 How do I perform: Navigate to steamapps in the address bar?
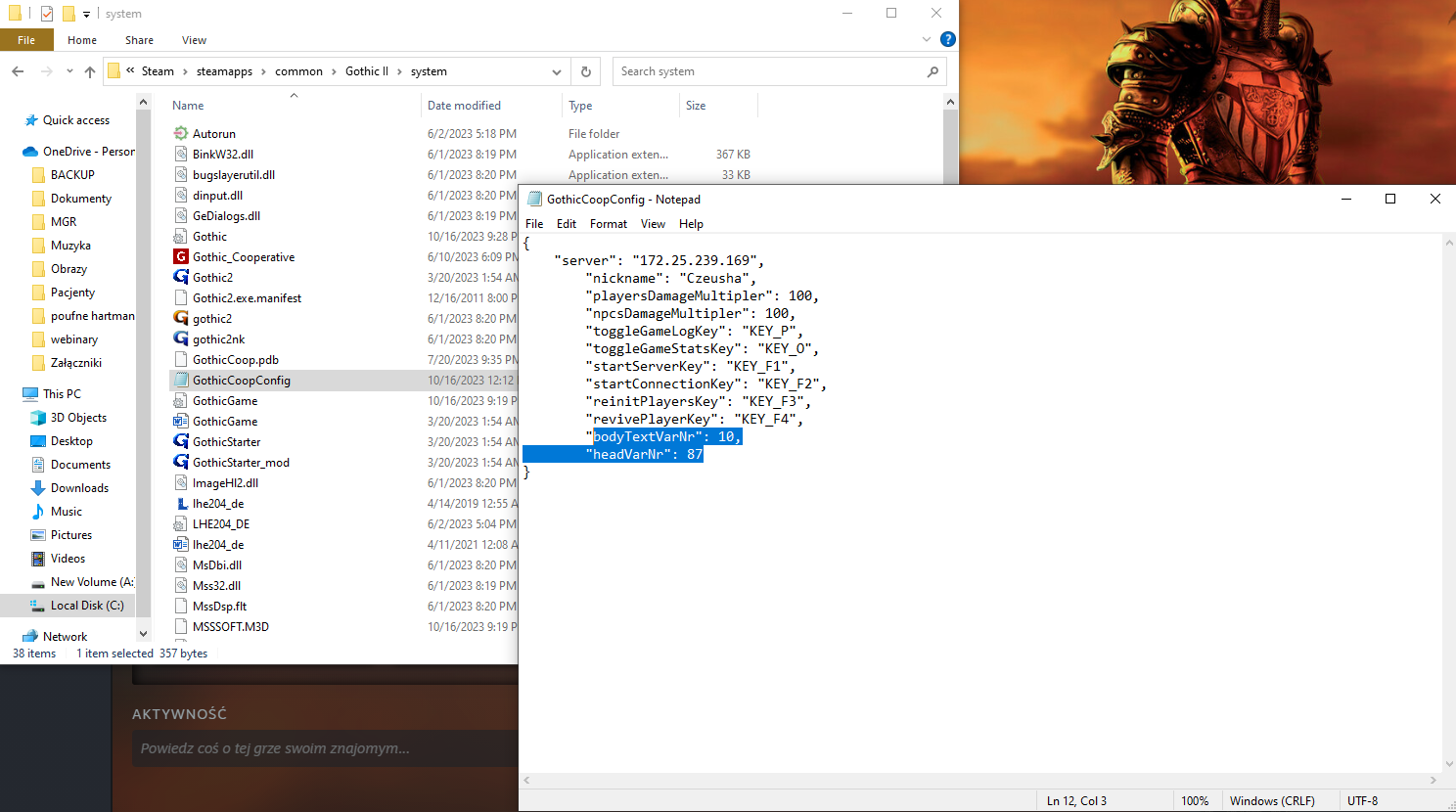click(224, 71)
